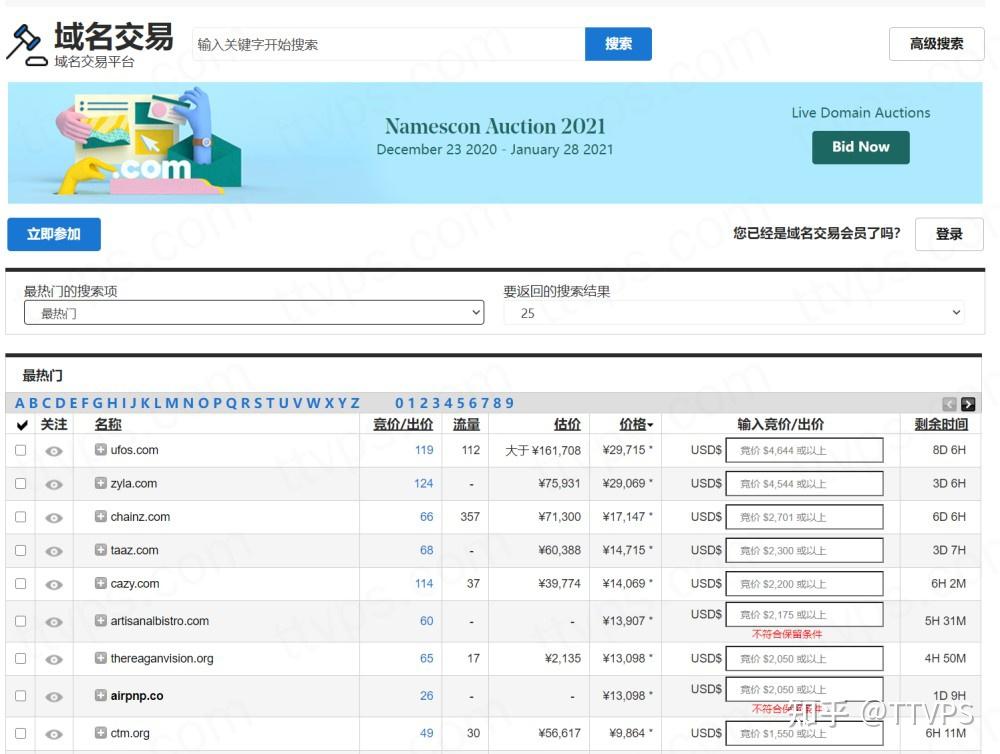Focus bid input for ufos.com
This screenshot has width=1000, height=754.
click(x=804, y=450)
